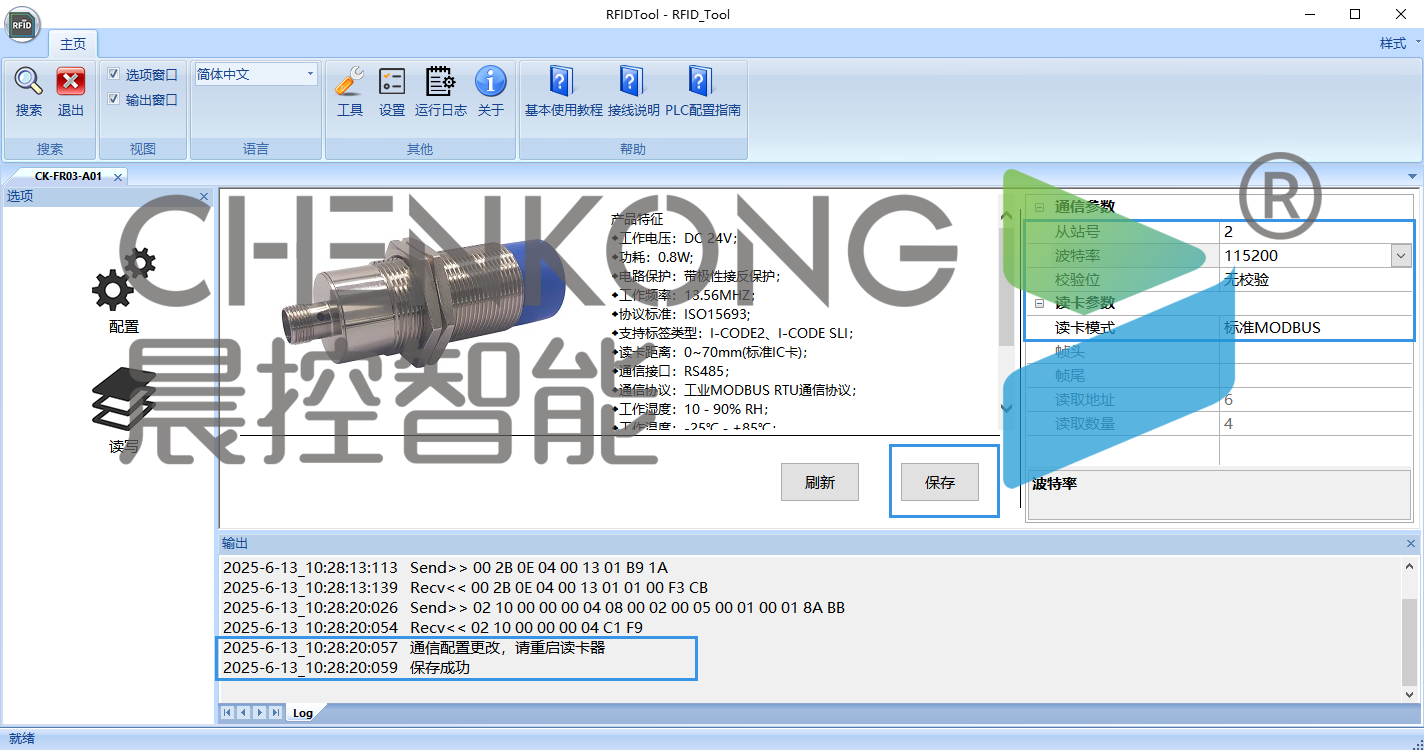1425x750 pixels.
Task: Go to last log tab navigation arrow
Action: 275,712
